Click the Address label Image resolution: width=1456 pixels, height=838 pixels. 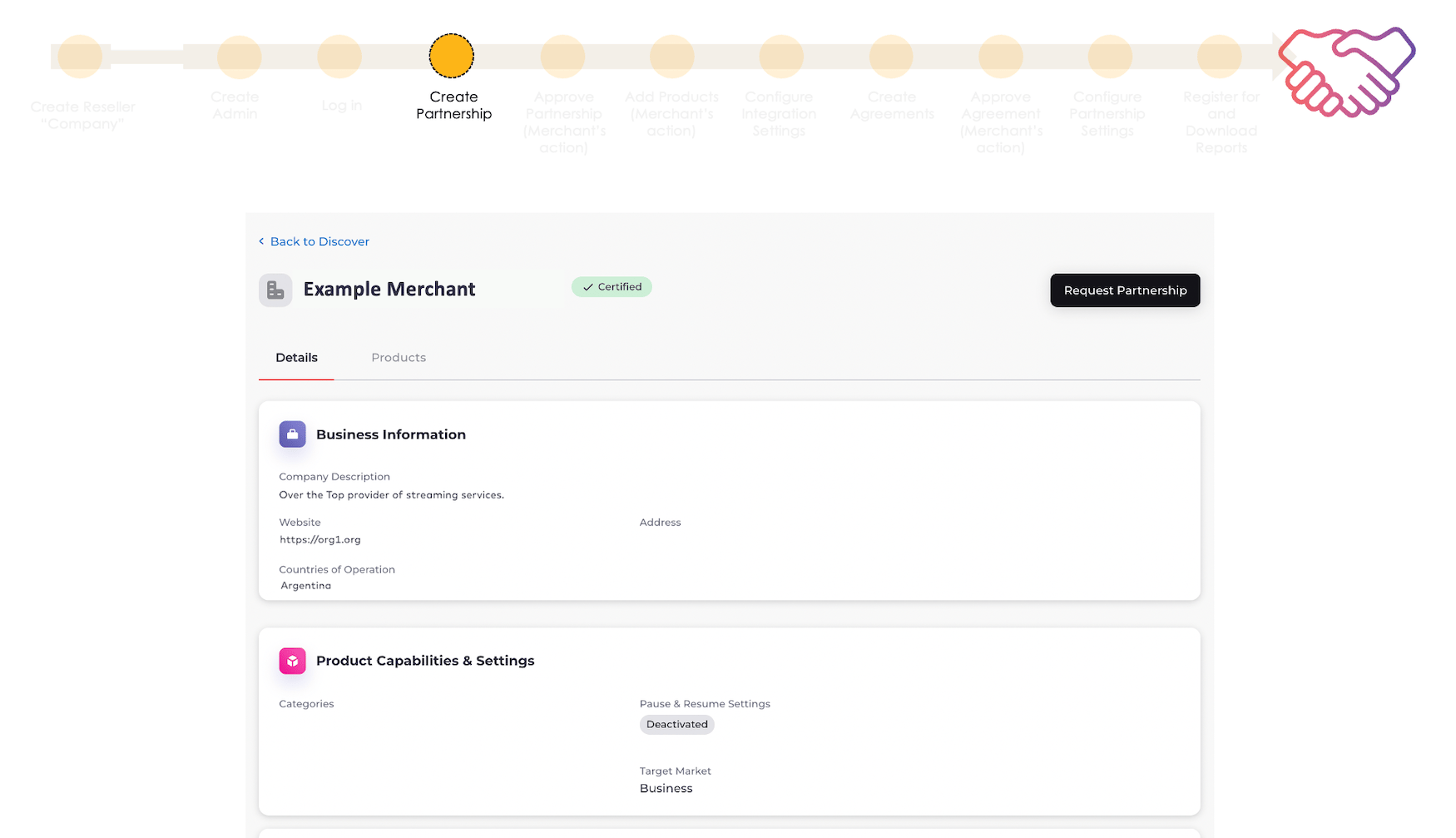coord(660,523)
